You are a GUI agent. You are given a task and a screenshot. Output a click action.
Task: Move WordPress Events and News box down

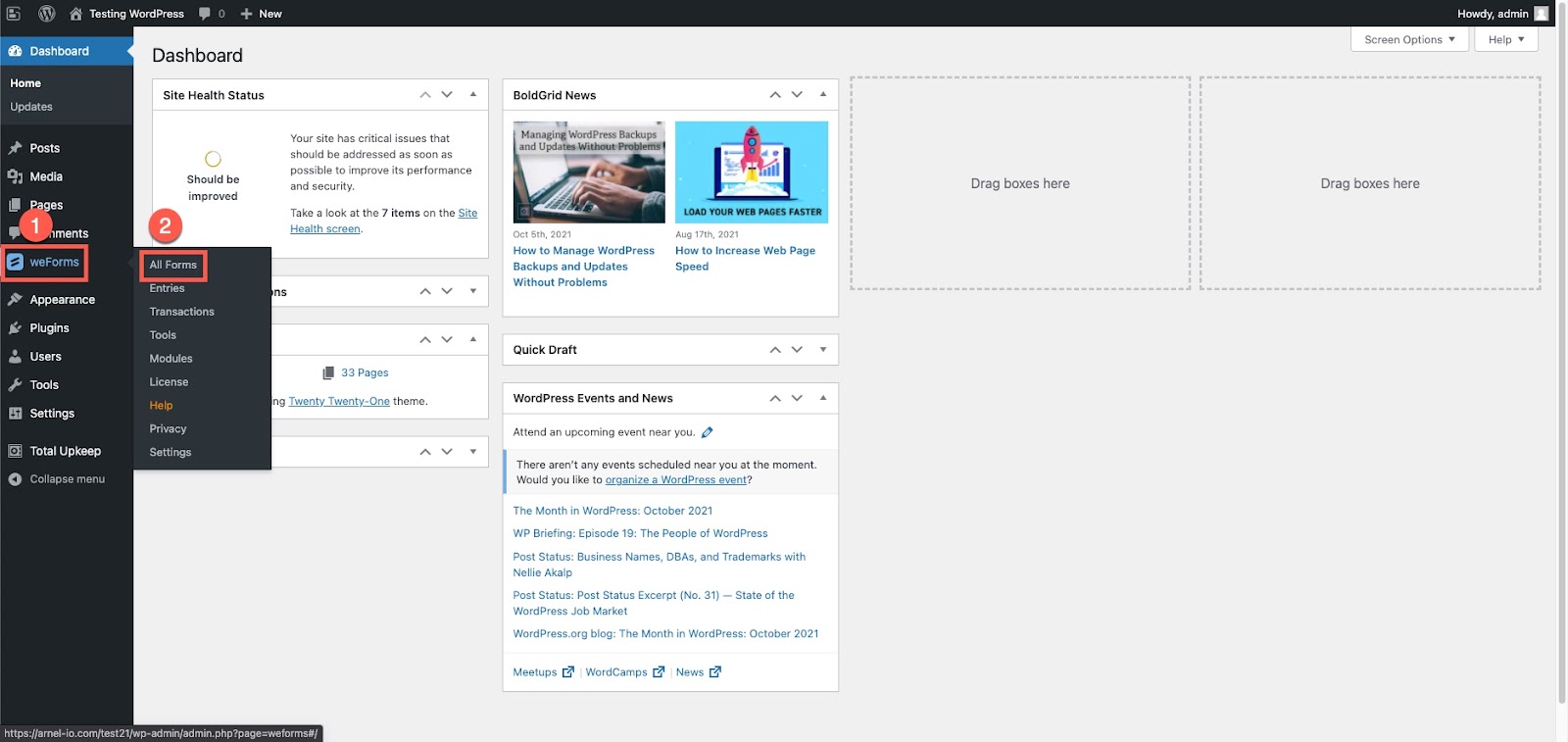click(x=797, y=398)
